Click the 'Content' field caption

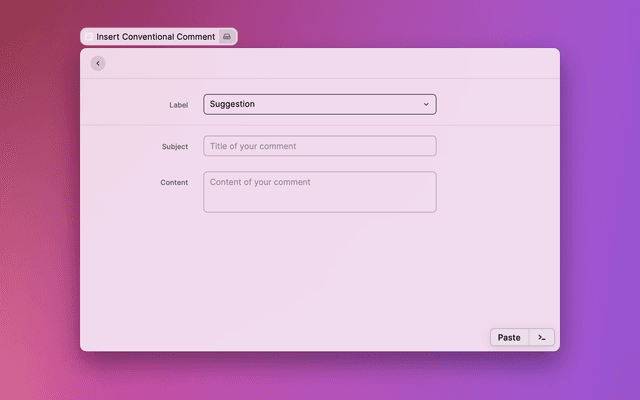(174, 183)
